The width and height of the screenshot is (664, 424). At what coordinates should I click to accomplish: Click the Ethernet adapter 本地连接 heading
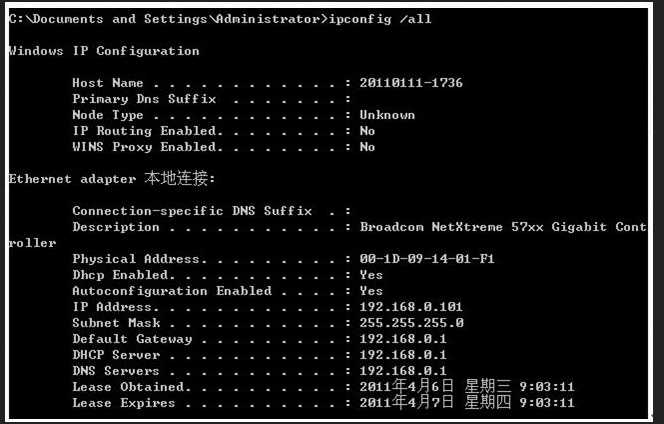point(112,179)
